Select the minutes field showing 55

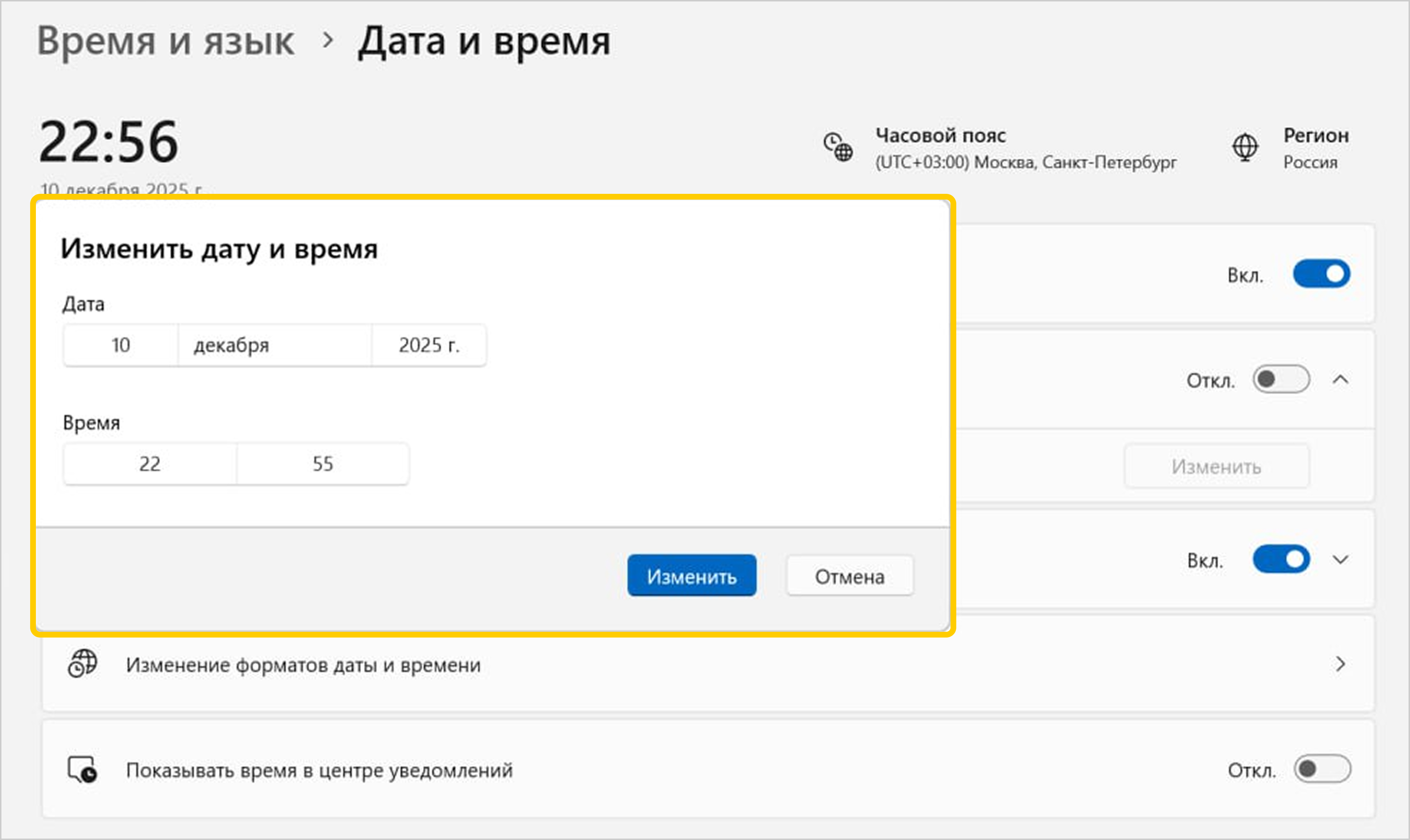(x=323, y=463)
